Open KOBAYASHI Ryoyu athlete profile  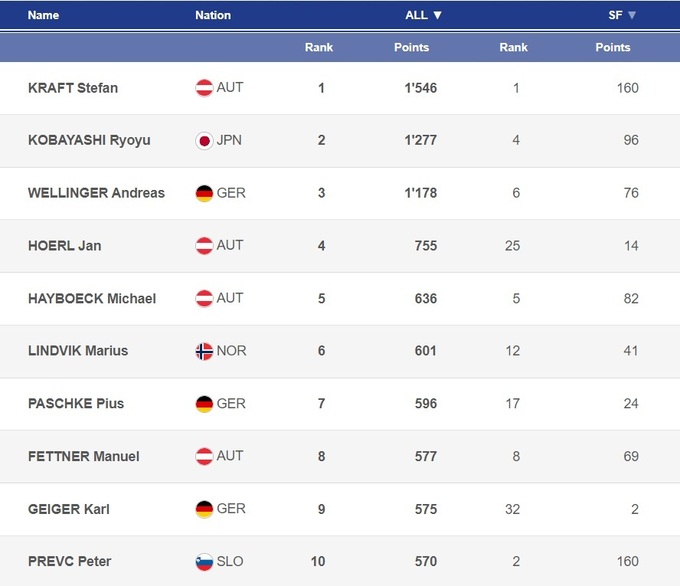89,141
